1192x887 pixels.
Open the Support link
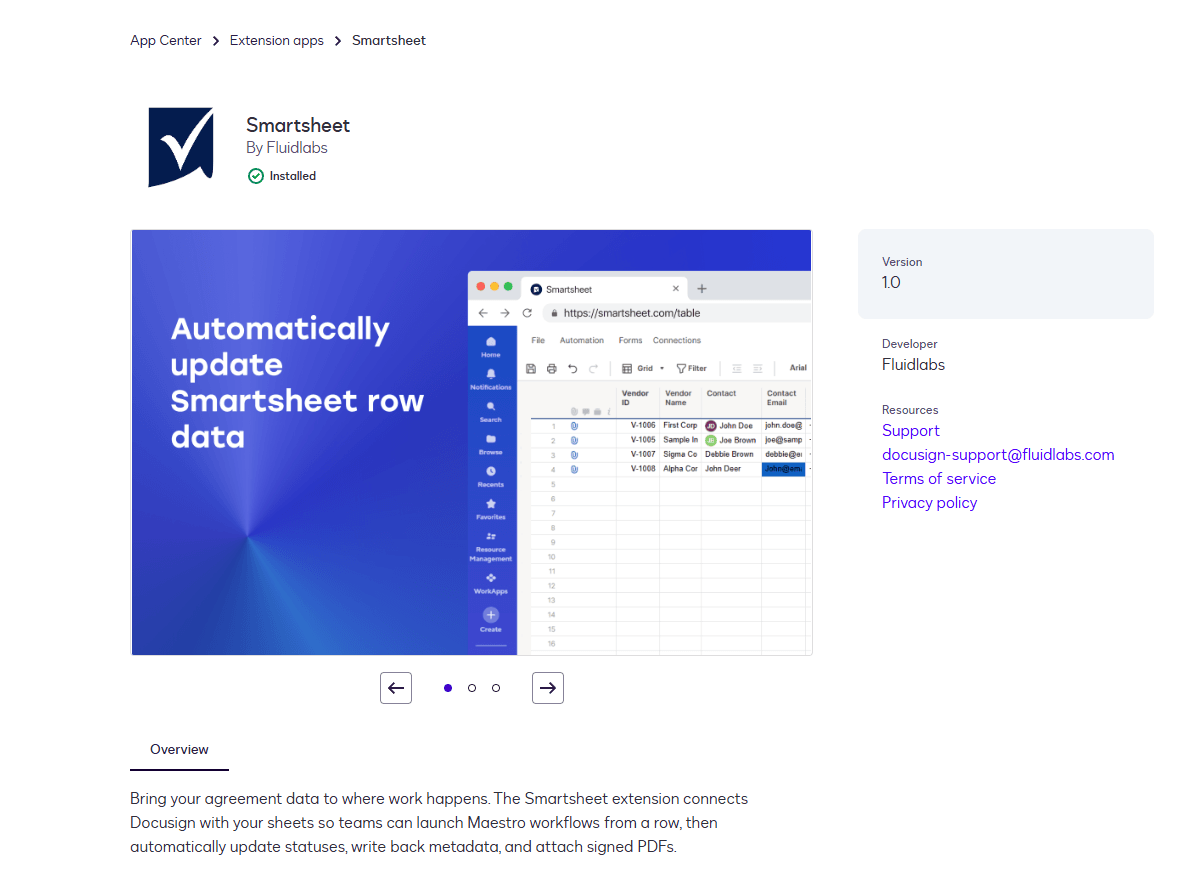click(x=910, y=431)
